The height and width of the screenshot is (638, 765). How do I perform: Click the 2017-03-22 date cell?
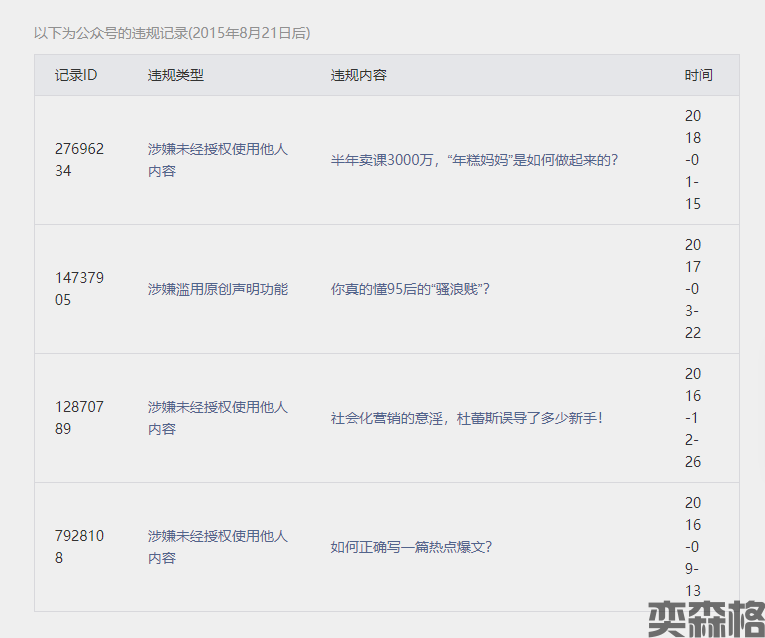[x=693, y=289]
